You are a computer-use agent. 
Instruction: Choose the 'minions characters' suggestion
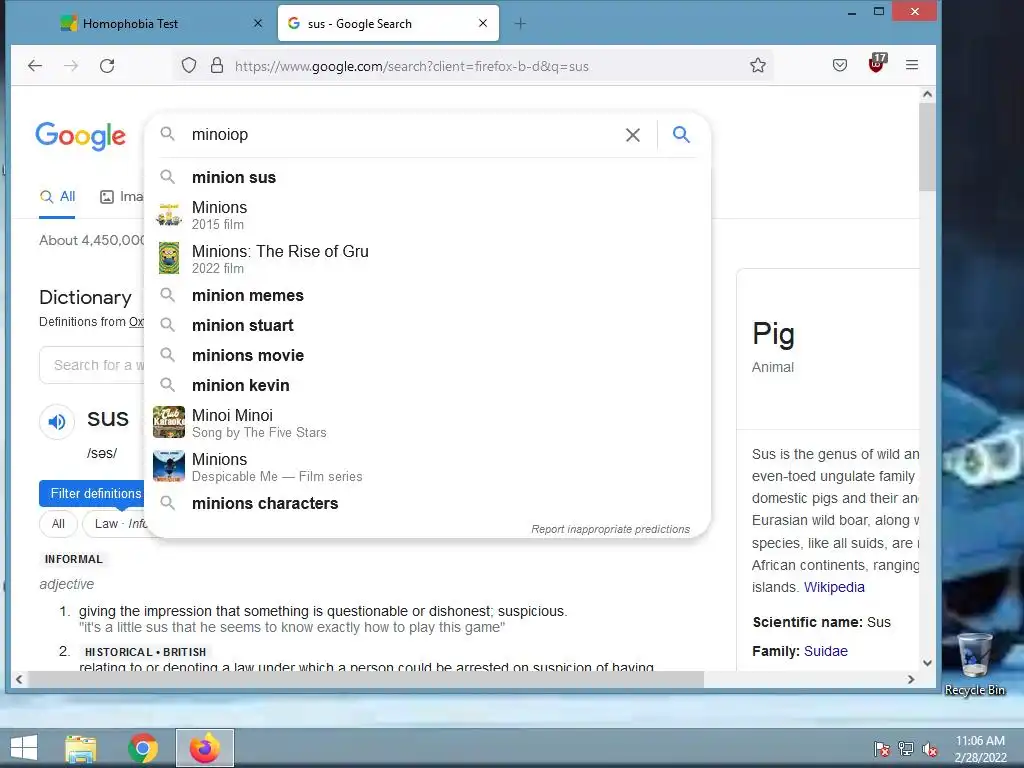click(428, 504)
